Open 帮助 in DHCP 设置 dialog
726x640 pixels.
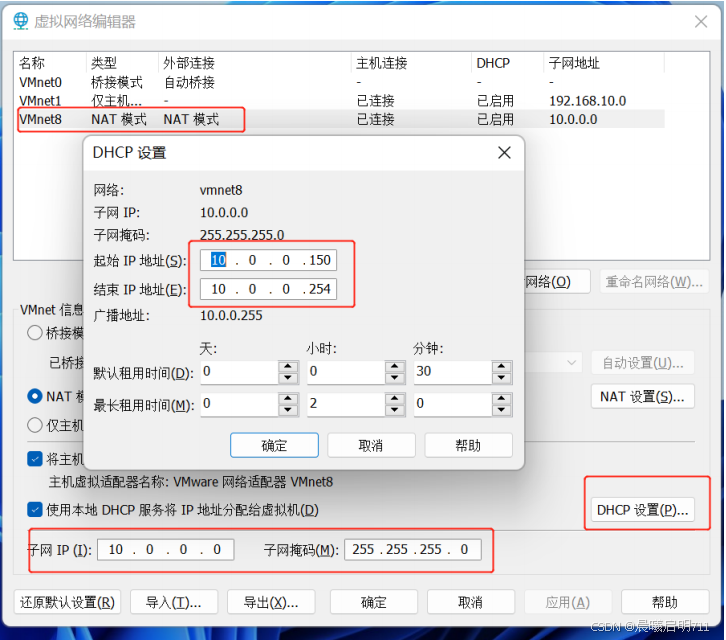pos(468,445)
